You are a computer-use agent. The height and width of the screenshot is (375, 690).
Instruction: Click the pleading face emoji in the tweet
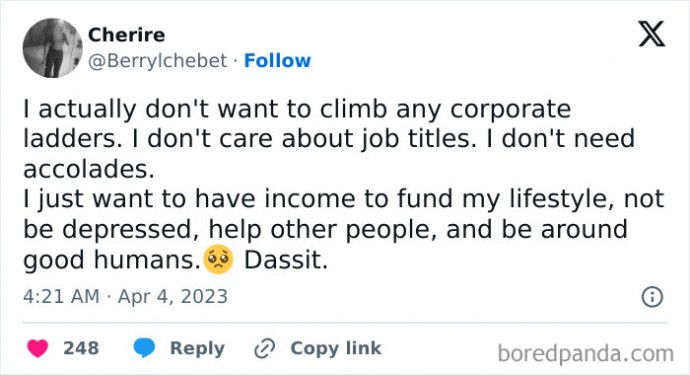(x=219, y=259)
